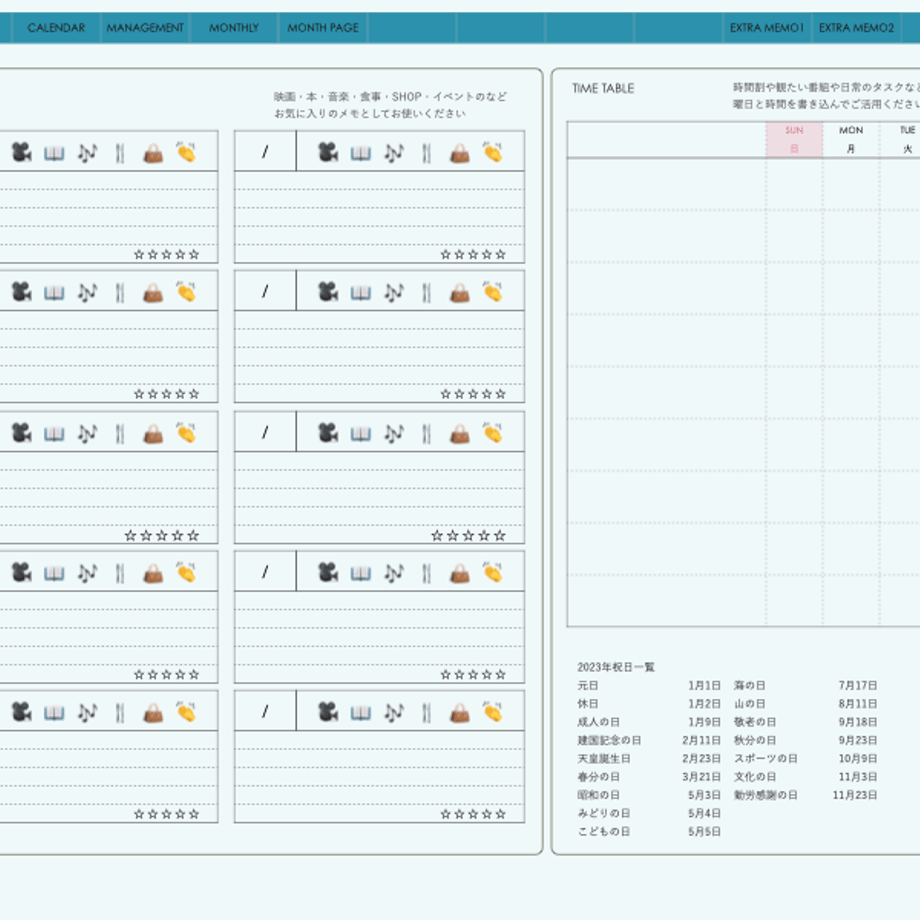
Task: Click date slash field of first right-column card
Action: pos(265,151)
